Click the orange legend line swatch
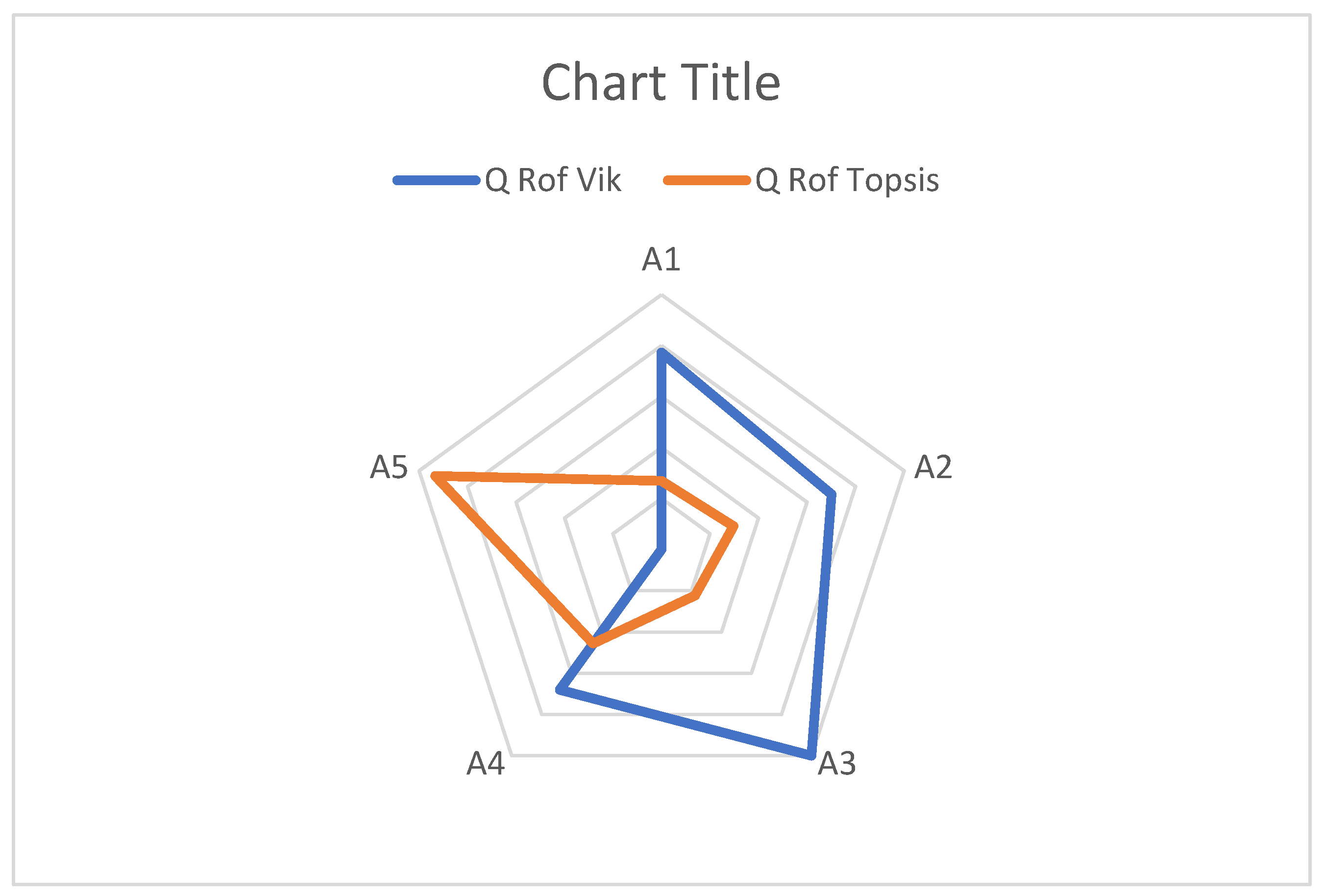 click(x=707, y=181)
